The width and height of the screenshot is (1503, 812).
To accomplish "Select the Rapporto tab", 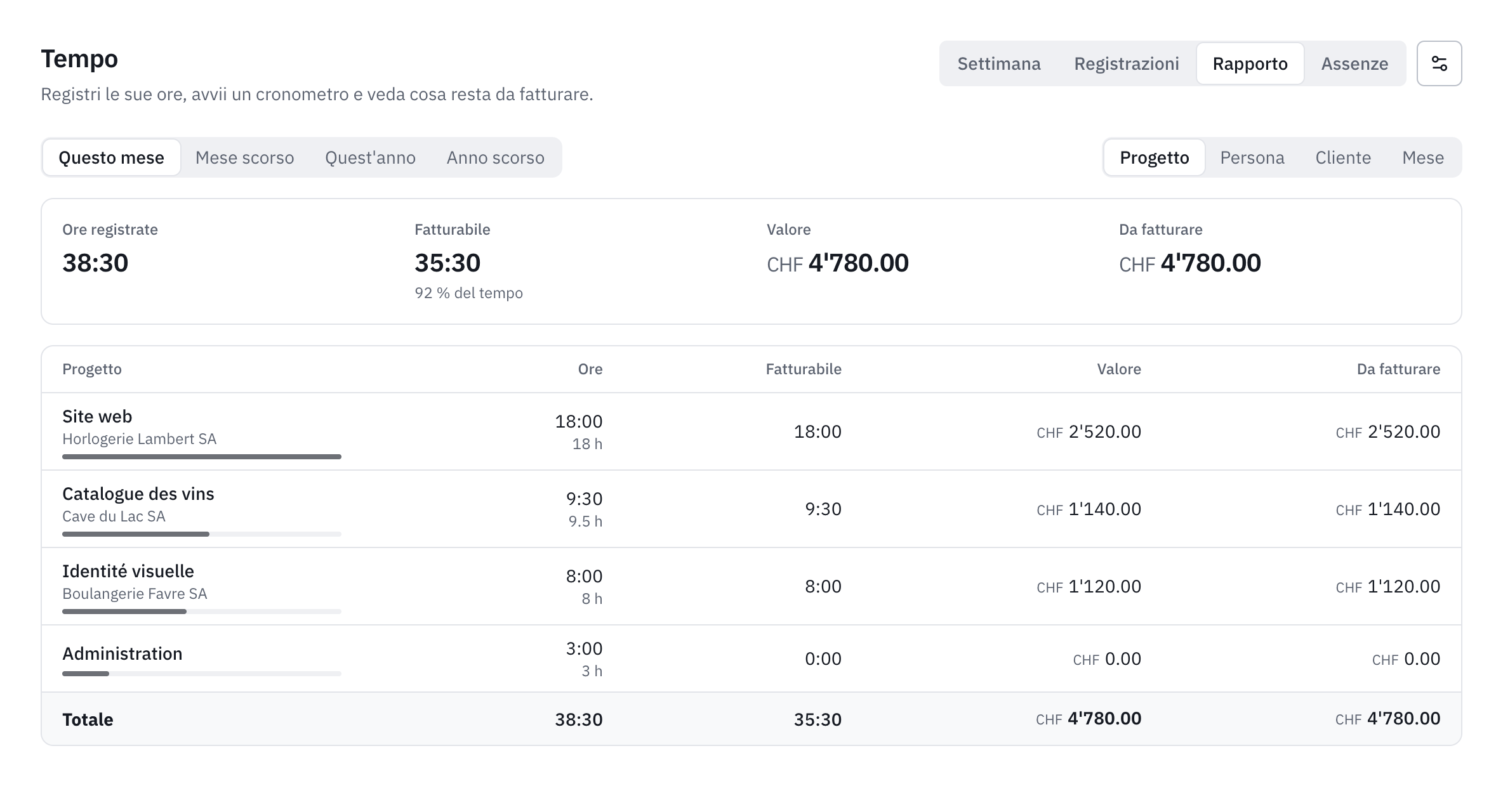I will pos(1250,63).
